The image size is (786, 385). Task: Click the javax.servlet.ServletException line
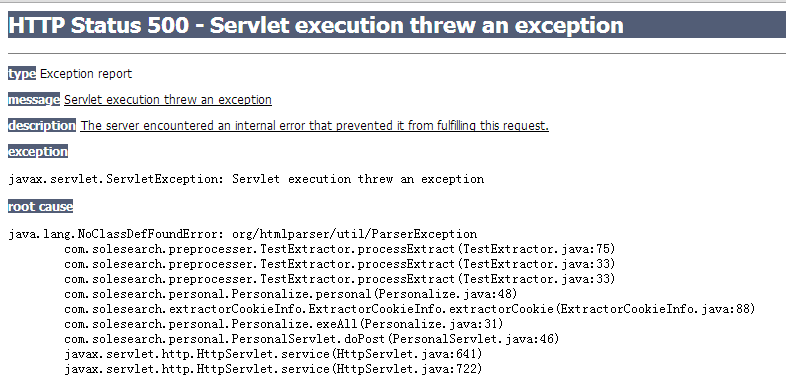point(246,179)
